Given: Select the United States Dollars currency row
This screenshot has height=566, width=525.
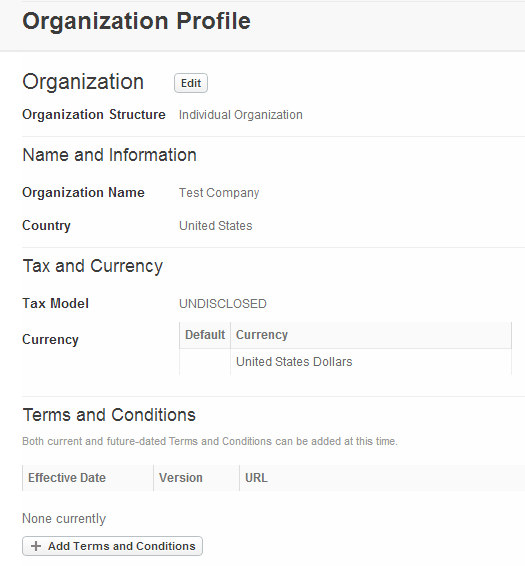Looking at the screenshot, I should point(346,362).
